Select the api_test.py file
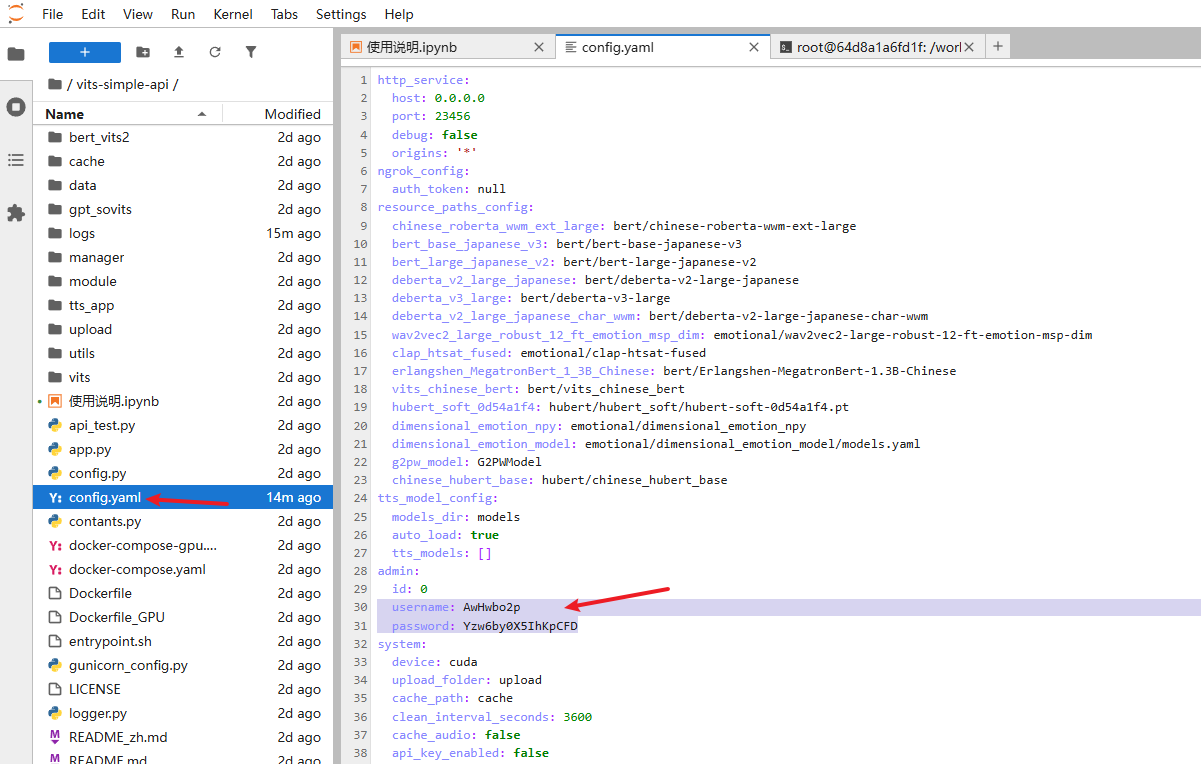Viewport: 1201px width, 764px height. click(183, 425)
